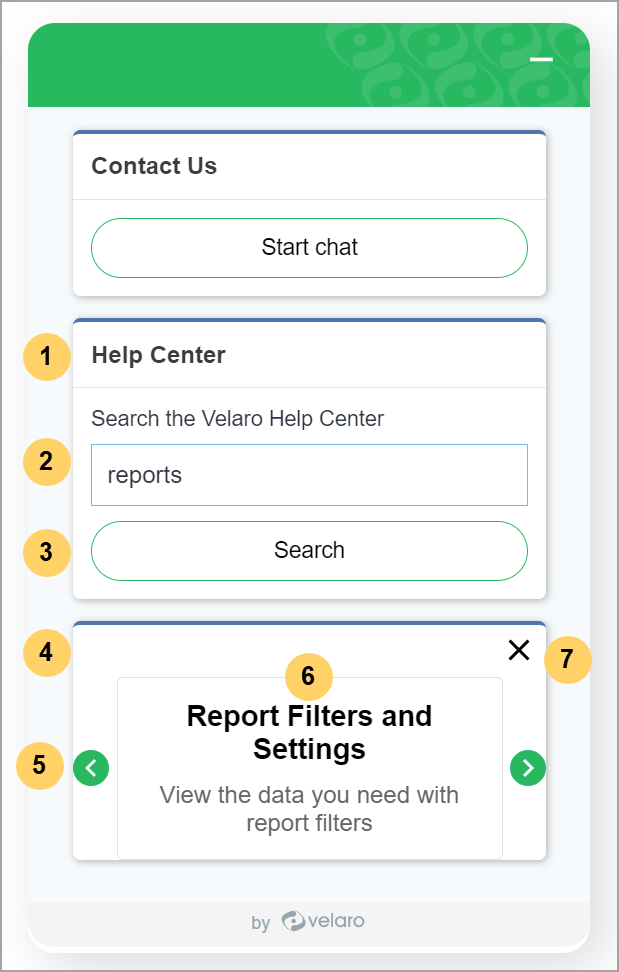The width and height of the screenshot is (619, 972).
Task: Click the yellow callout marker numbered 1
Action: click(46, 356)
